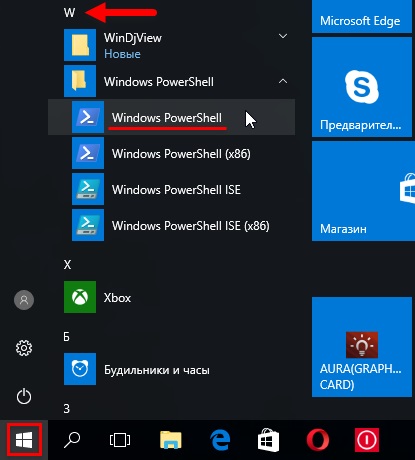This screenshot has width=415, height=460.
Task: Open the Xbox app
Action: [179, 297]
